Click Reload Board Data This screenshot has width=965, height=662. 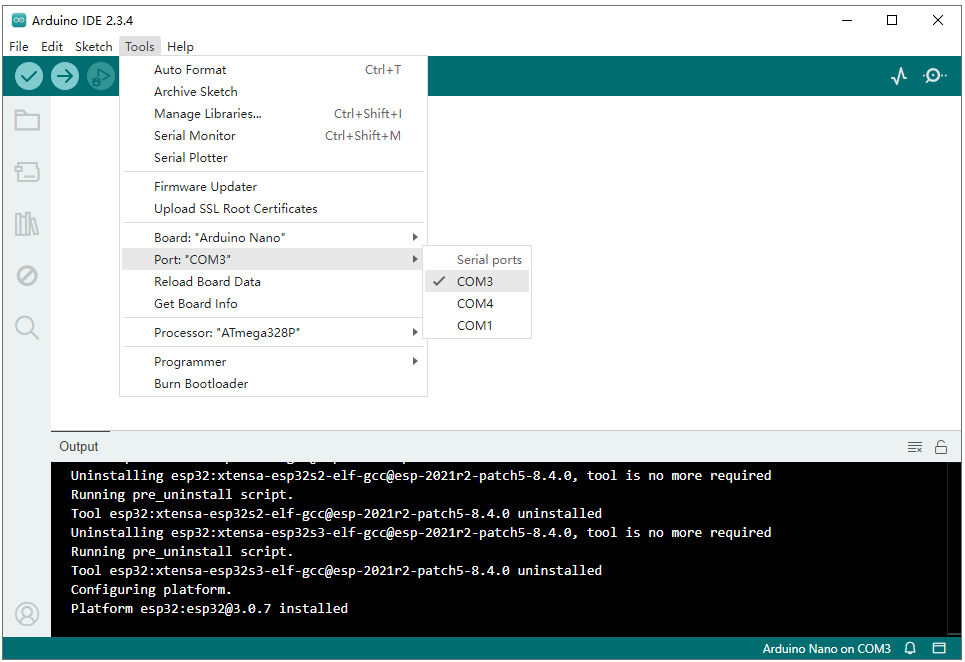click(x=273, y=281)
